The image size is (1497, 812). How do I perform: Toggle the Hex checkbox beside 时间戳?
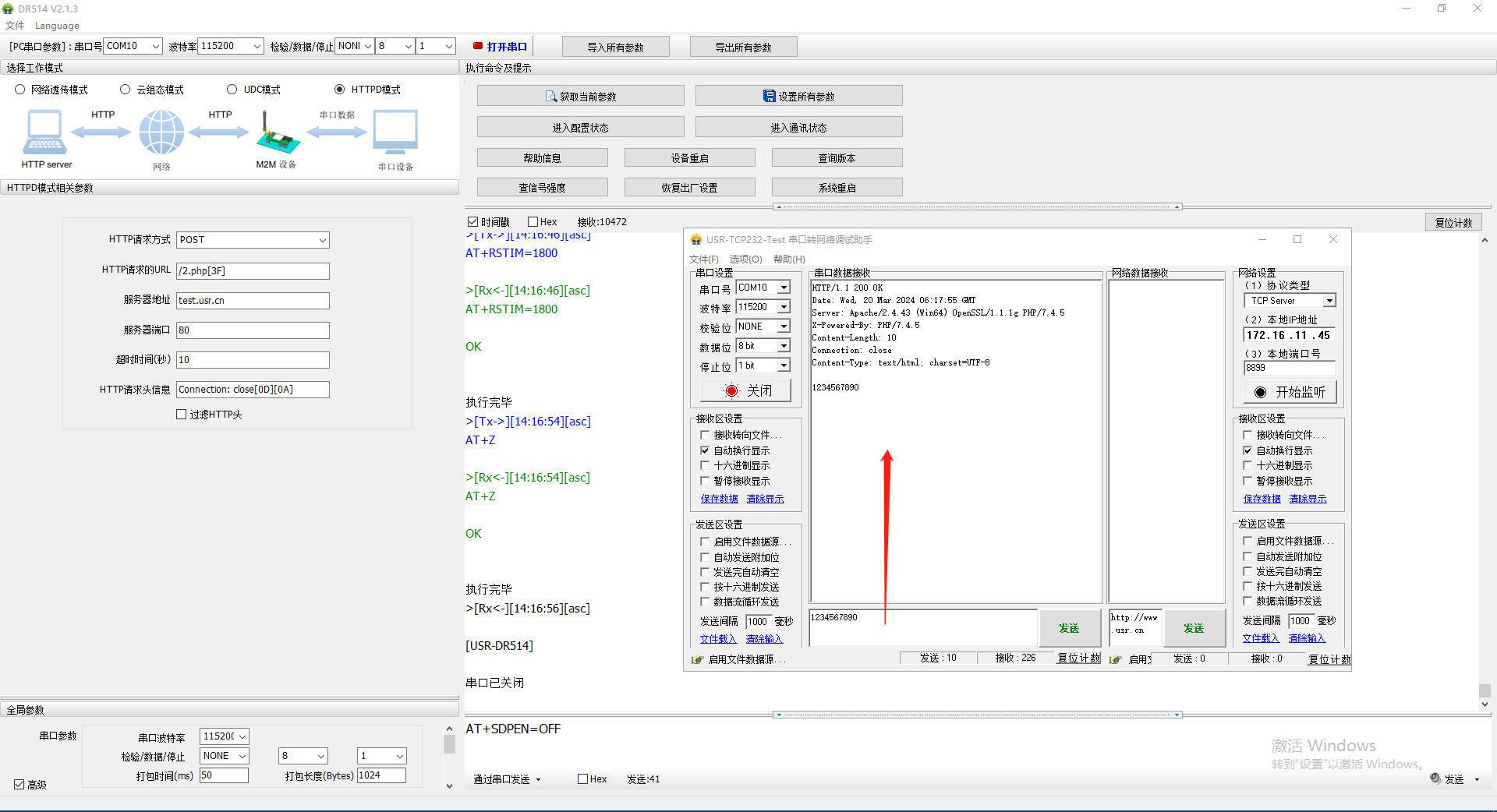pyautogui.click(x=533, y=222)
